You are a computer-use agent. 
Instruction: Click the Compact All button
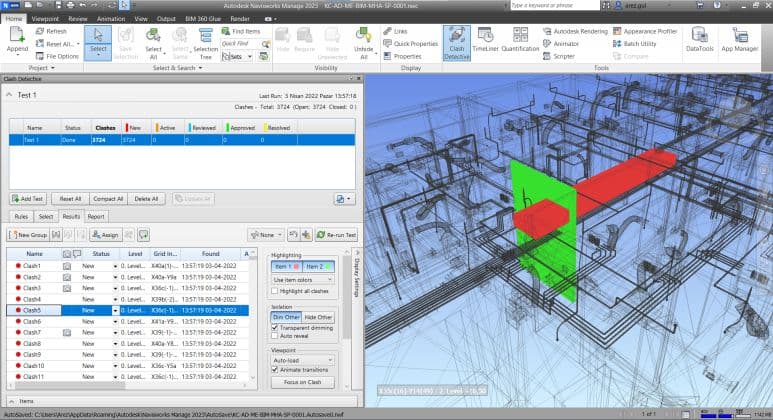[x=108, y=199]
